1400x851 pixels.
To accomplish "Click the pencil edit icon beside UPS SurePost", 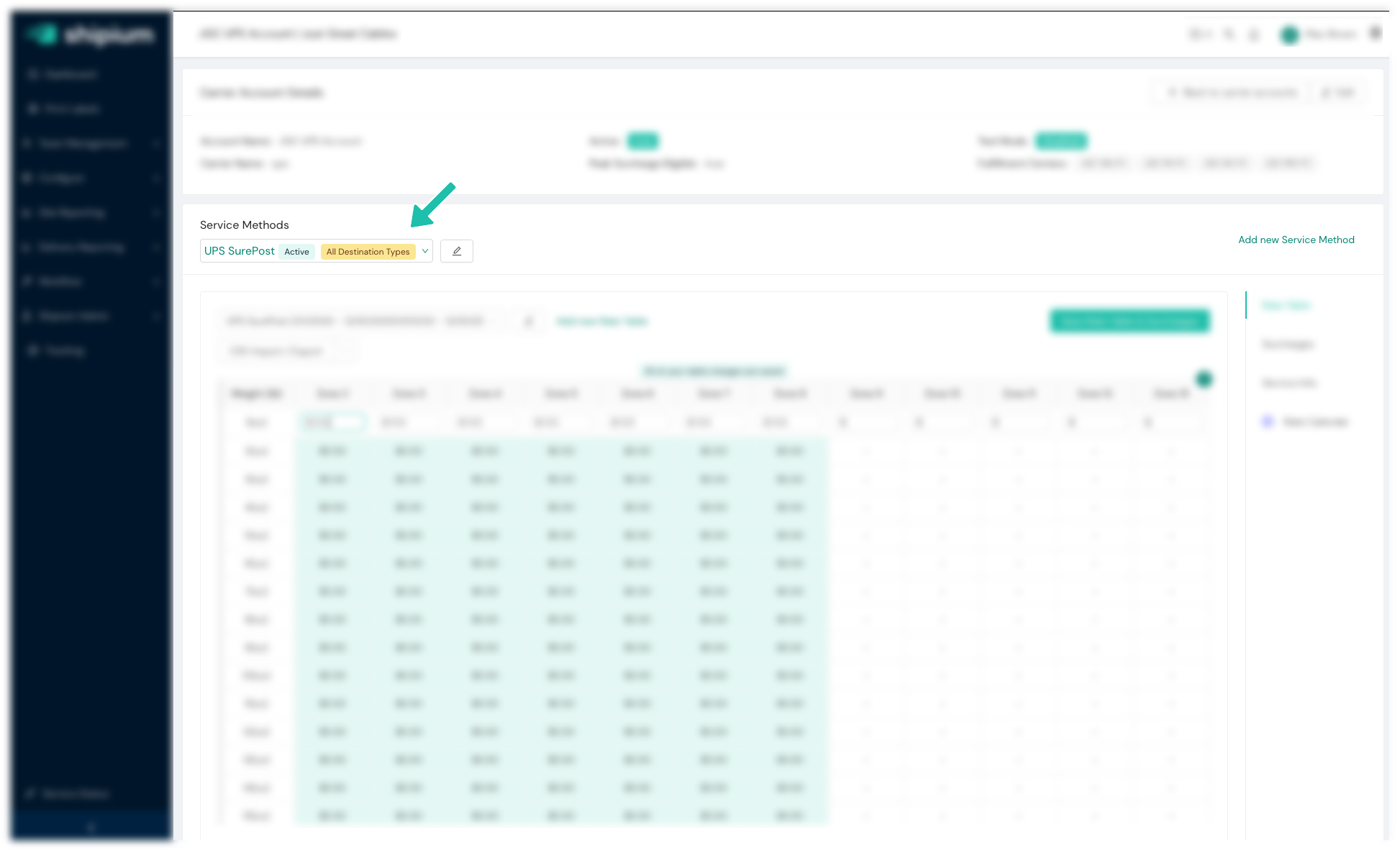I will tap(456, 251).
